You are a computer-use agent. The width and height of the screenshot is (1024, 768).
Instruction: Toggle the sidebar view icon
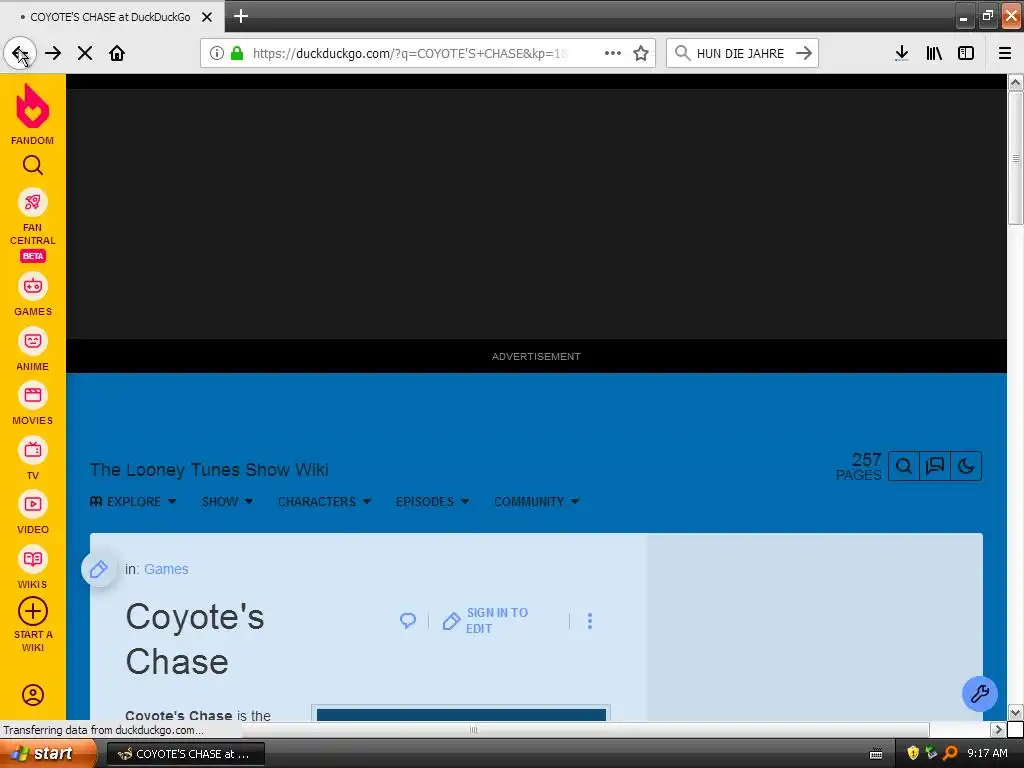coord(966,54)
